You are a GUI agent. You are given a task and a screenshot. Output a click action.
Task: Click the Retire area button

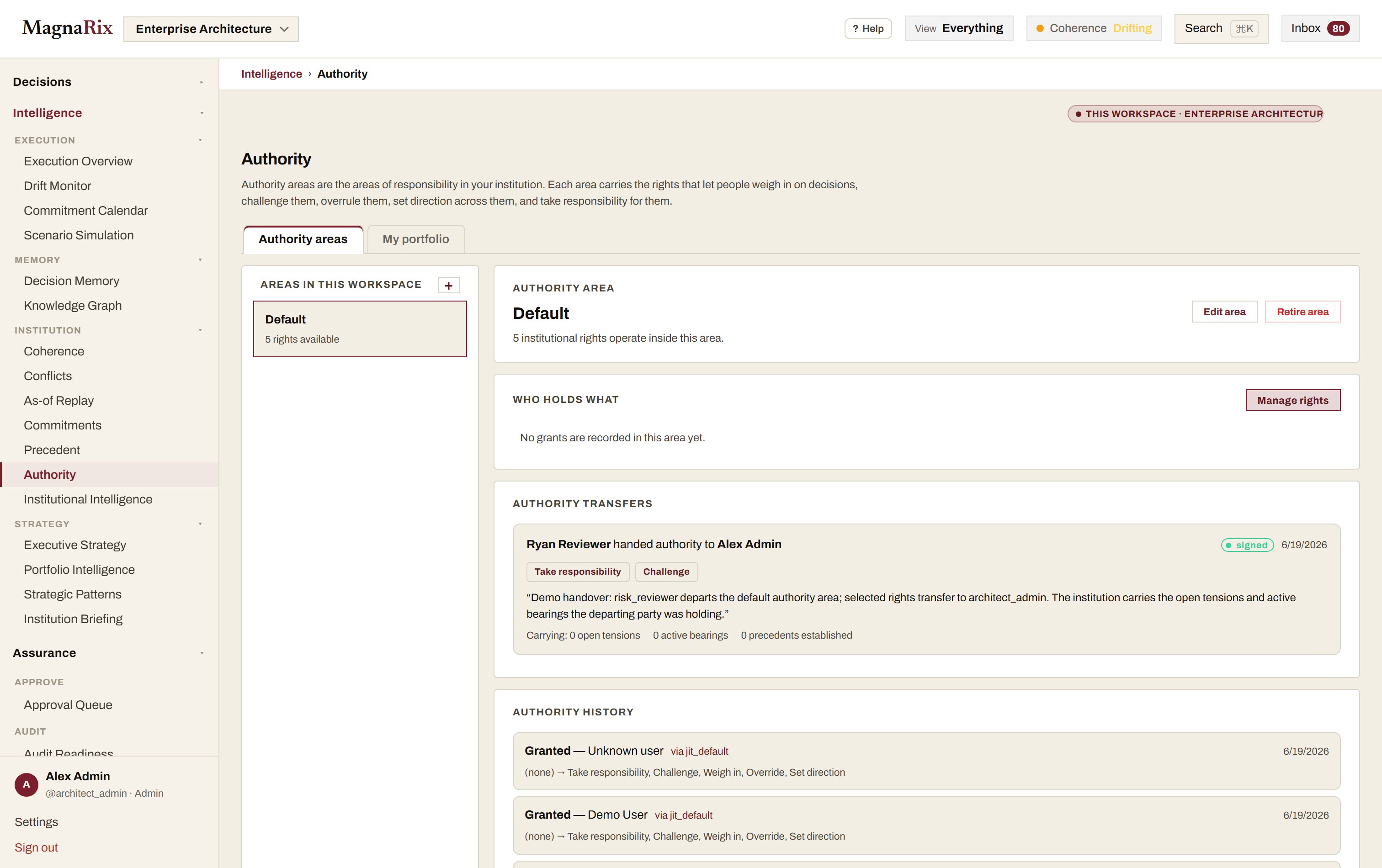(1302, 312)
